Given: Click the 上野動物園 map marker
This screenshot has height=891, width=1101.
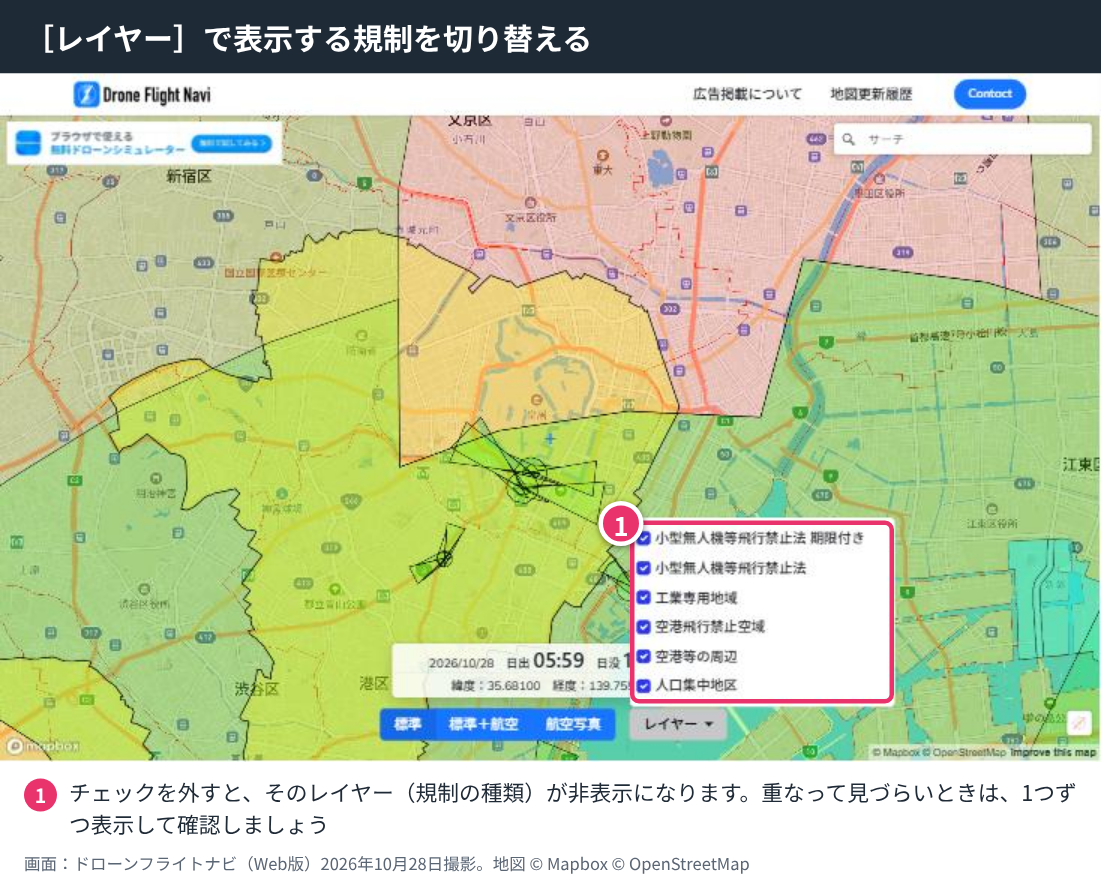Looking at the screenshot, I should [x=666, y=121].
